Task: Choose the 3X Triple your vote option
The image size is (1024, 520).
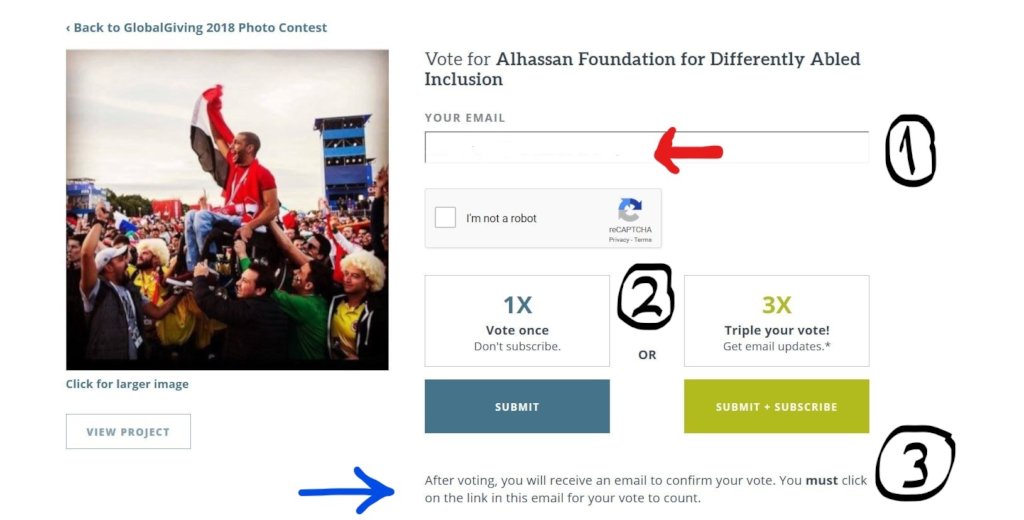Action: (776, 321)
